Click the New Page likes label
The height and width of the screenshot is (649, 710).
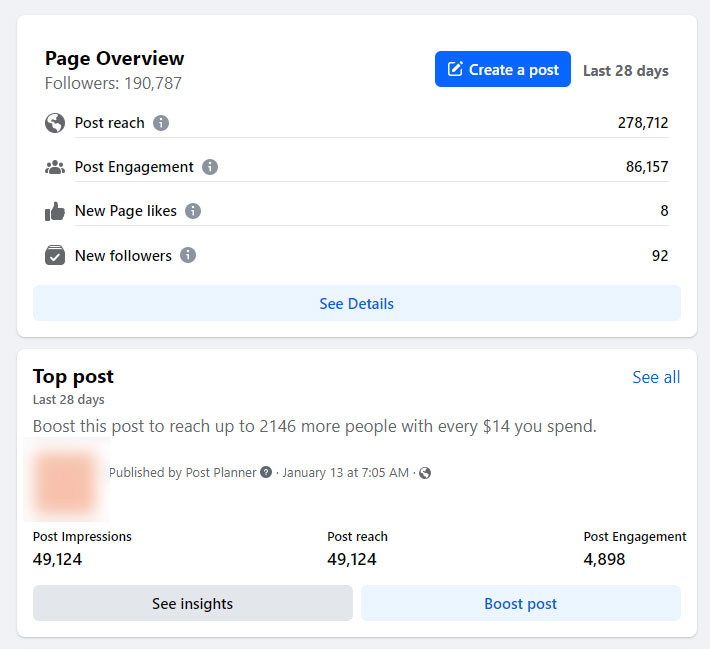click(x=126, y=211)
